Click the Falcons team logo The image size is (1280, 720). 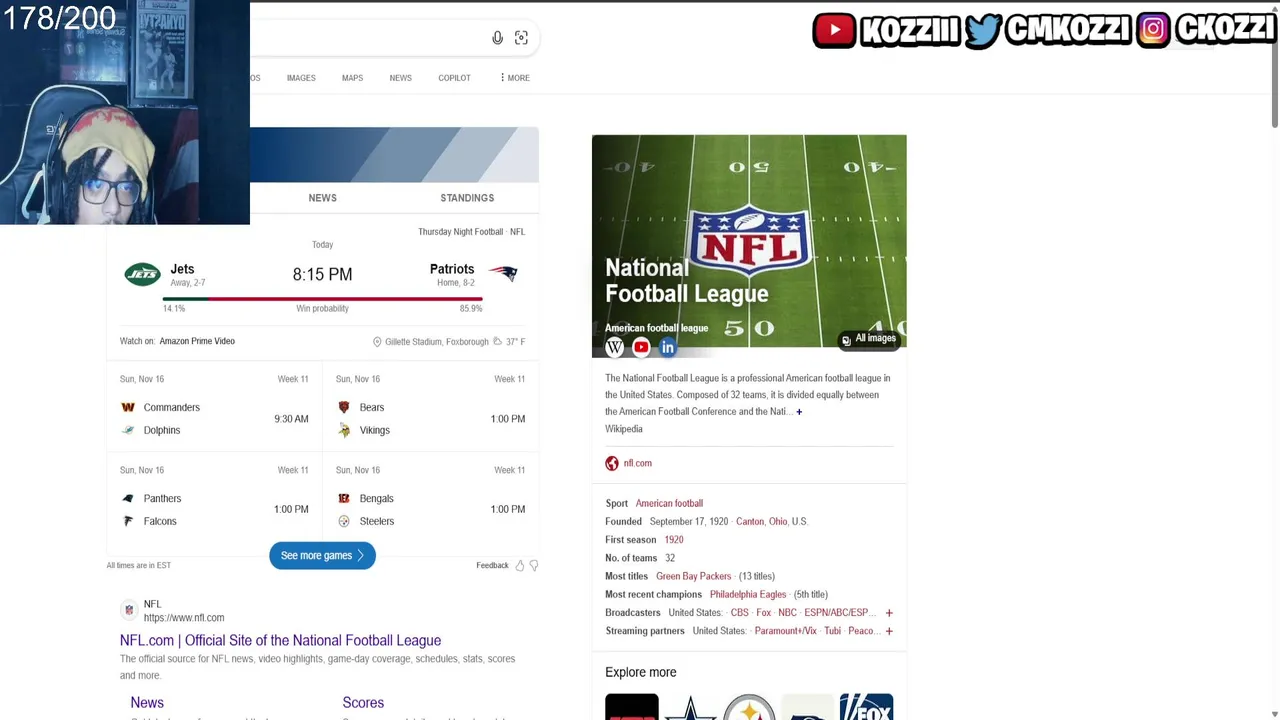pyautogui.click(x=128, y=521)
